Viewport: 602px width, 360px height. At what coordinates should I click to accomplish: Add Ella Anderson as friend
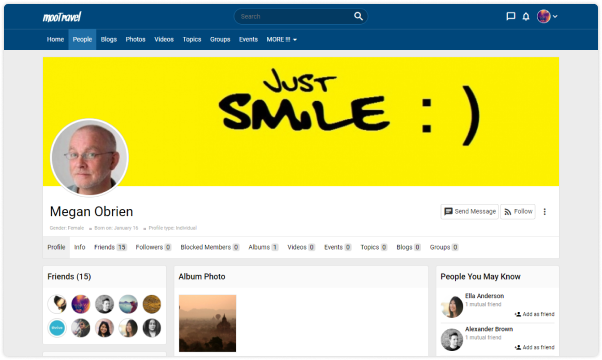click(534, 314)
